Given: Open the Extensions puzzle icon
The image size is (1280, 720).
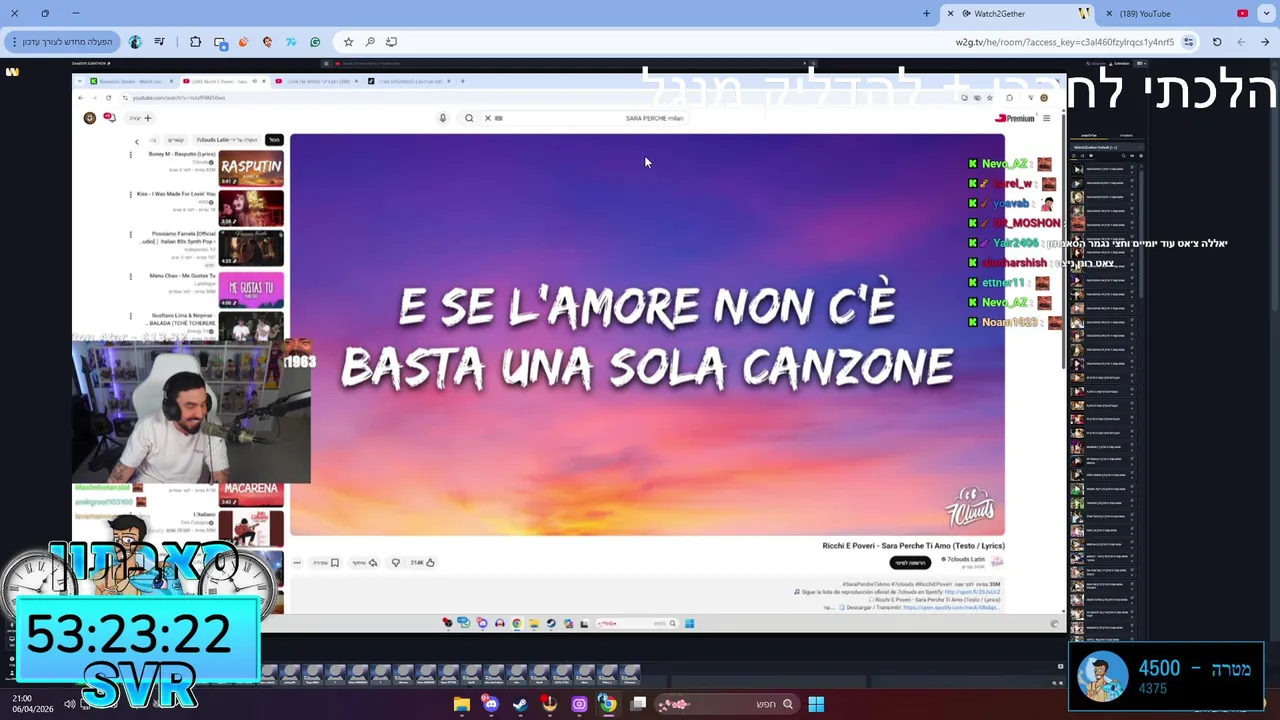Looking at the screenshot, I should pyautogui.click(x=195, y=42).
